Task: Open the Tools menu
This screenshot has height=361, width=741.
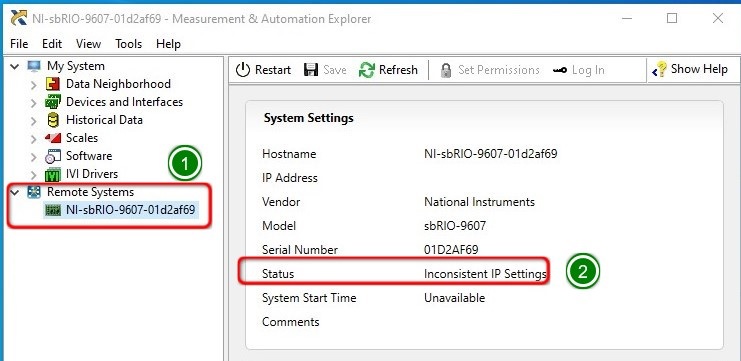Action: pyautogui.click(x=129, y=44)
